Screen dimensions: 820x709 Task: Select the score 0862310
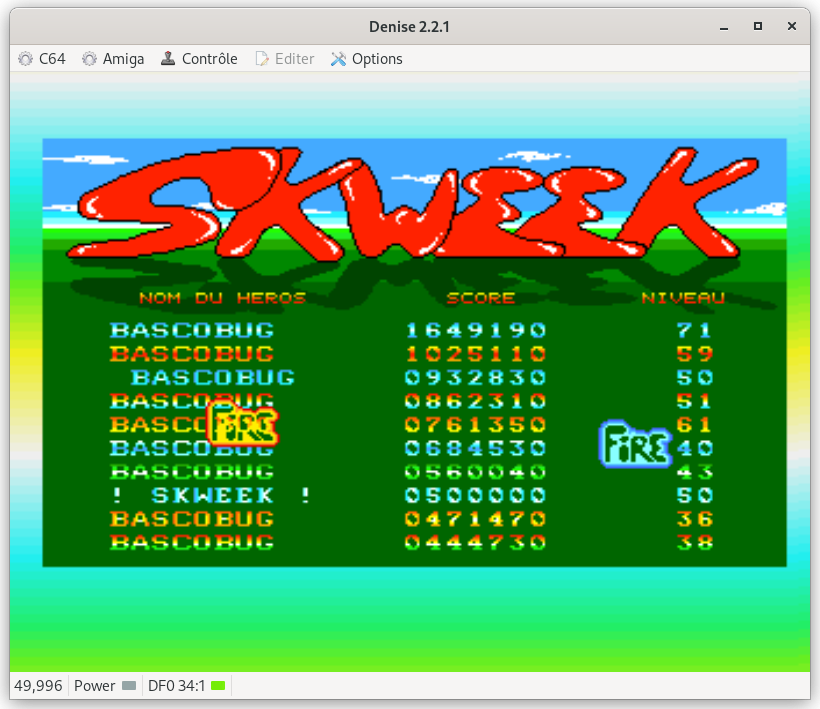click(475, 401)
